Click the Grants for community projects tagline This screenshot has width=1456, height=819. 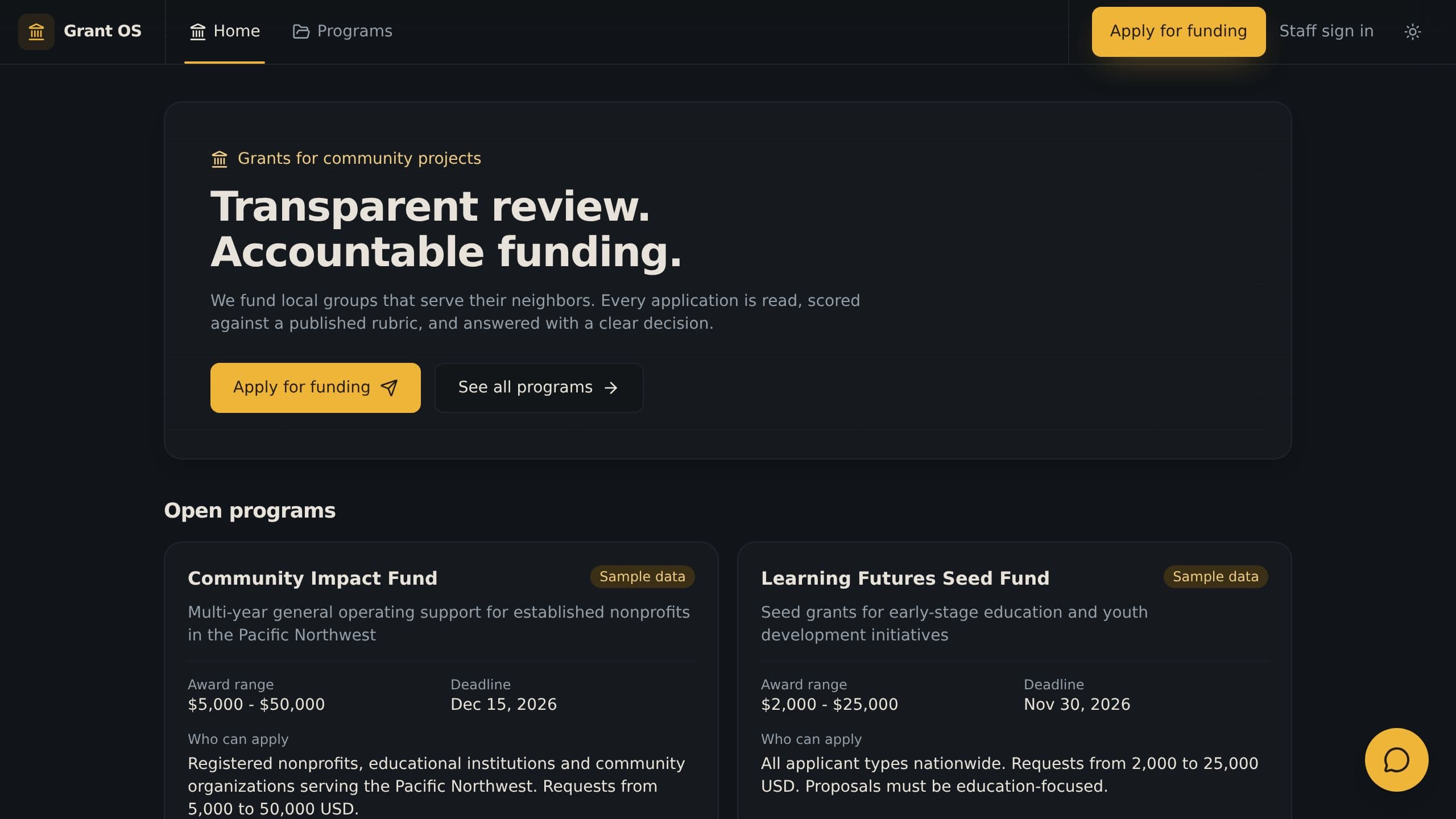pos(359,159)
